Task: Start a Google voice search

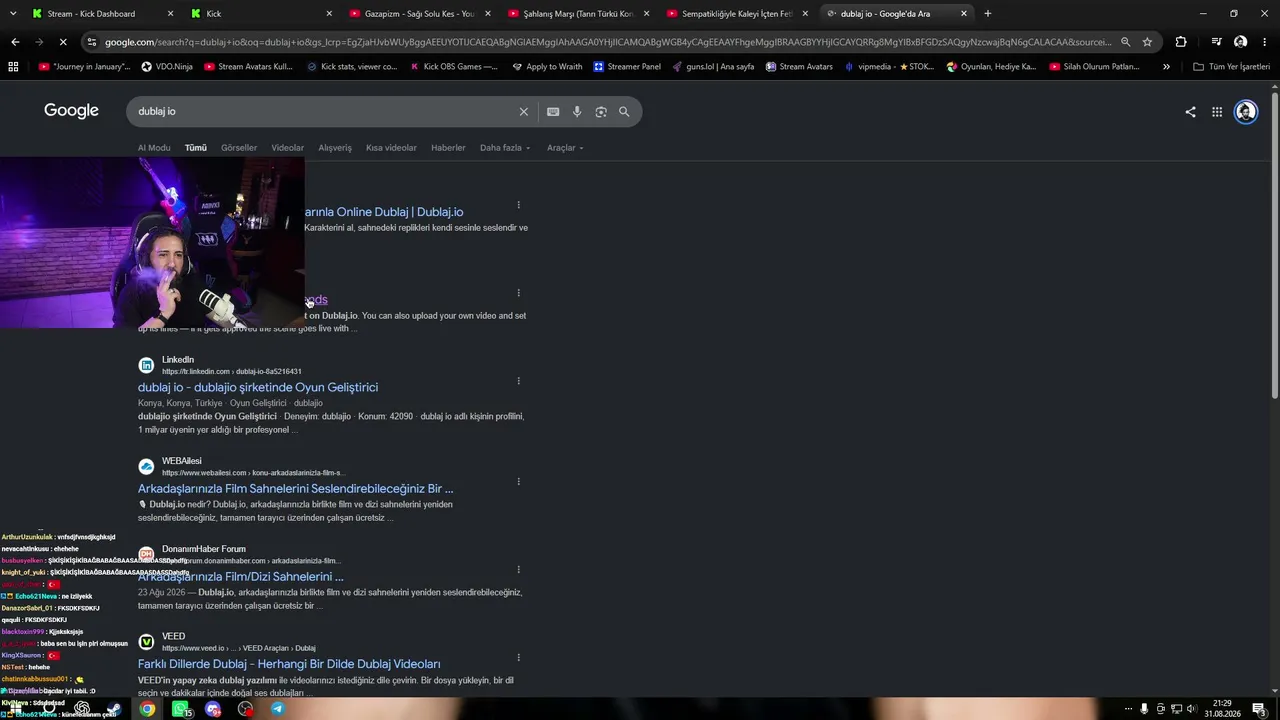Action: 577,112
